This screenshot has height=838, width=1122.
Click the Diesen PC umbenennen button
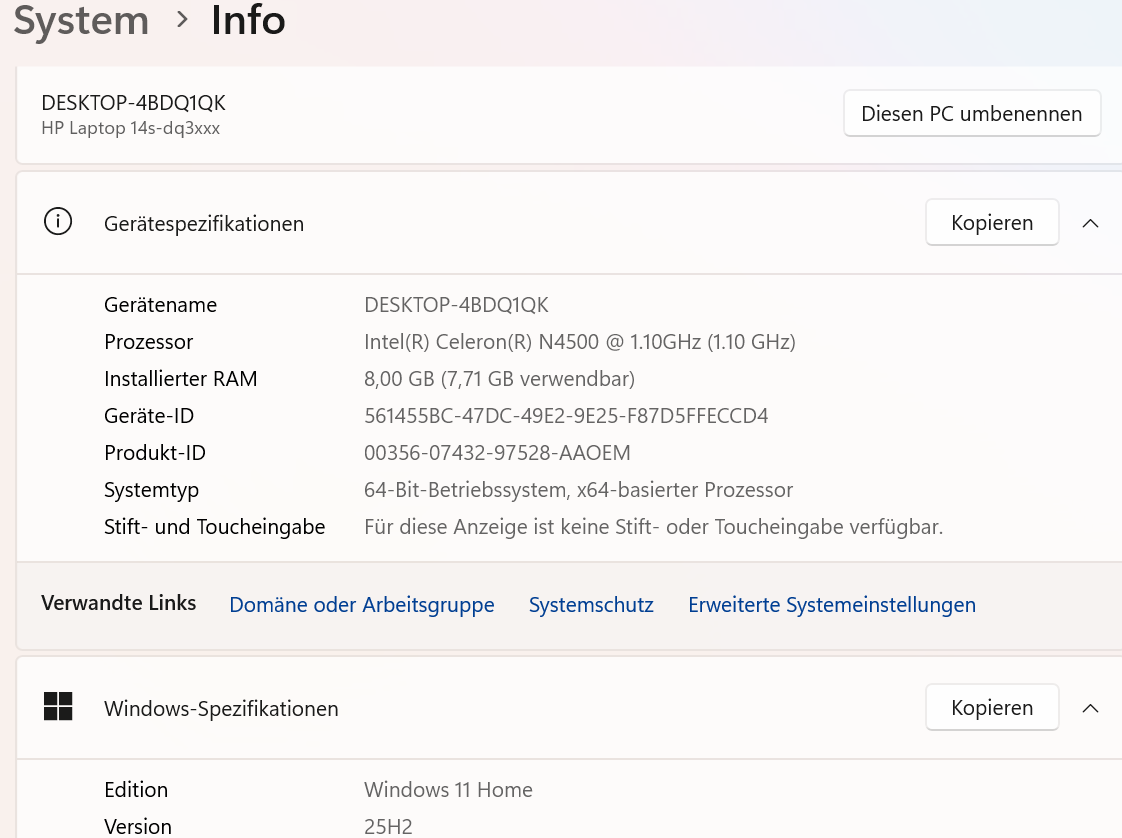[x=972, y=113]
